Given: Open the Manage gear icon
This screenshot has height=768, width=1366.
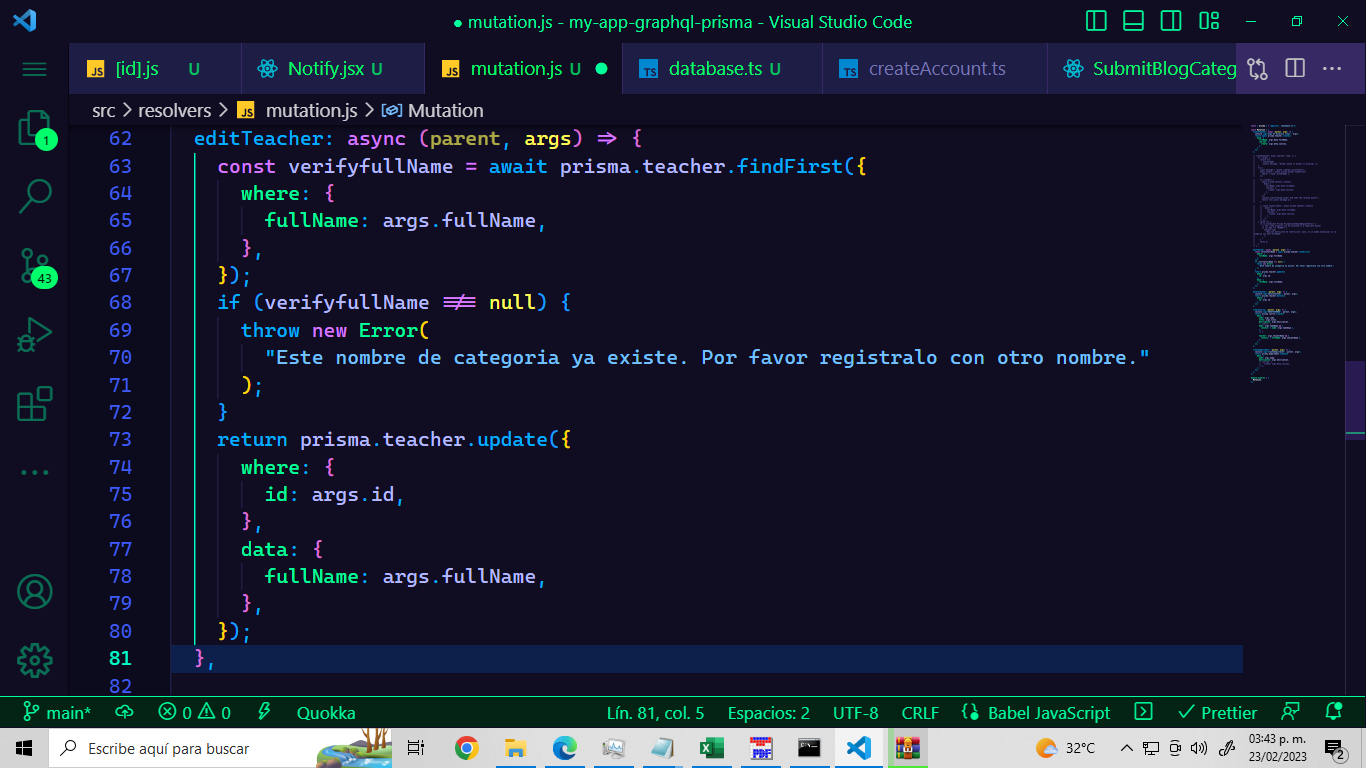Looking at the screenshot, I should point(35,660).
